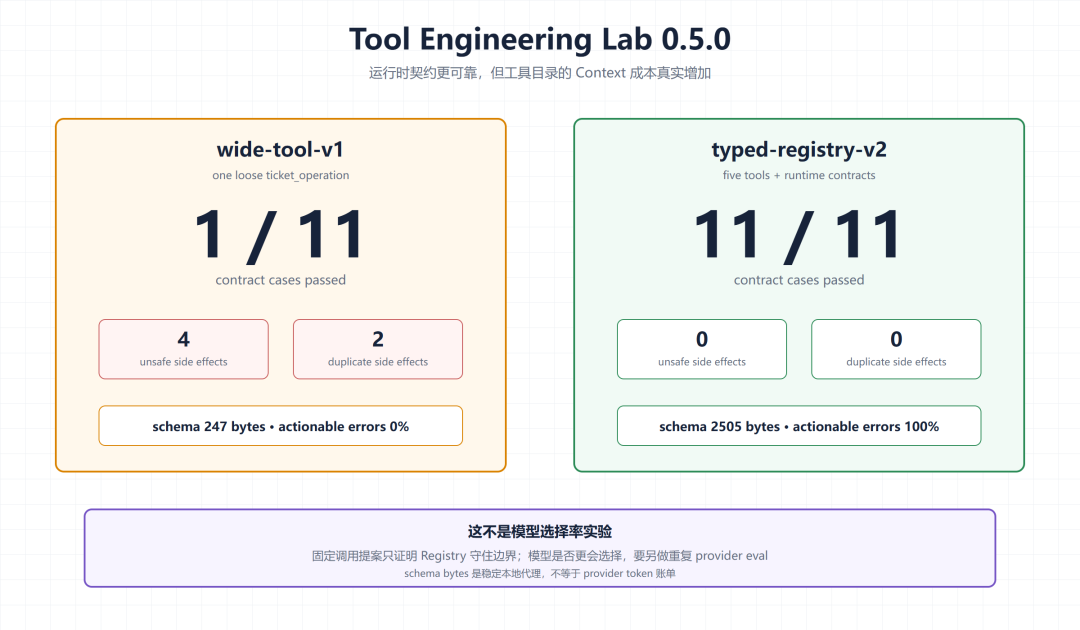Click contract cases passed under typed-registry-v2
Viewport: 1080px width, 630px height.
pos(799,280)
